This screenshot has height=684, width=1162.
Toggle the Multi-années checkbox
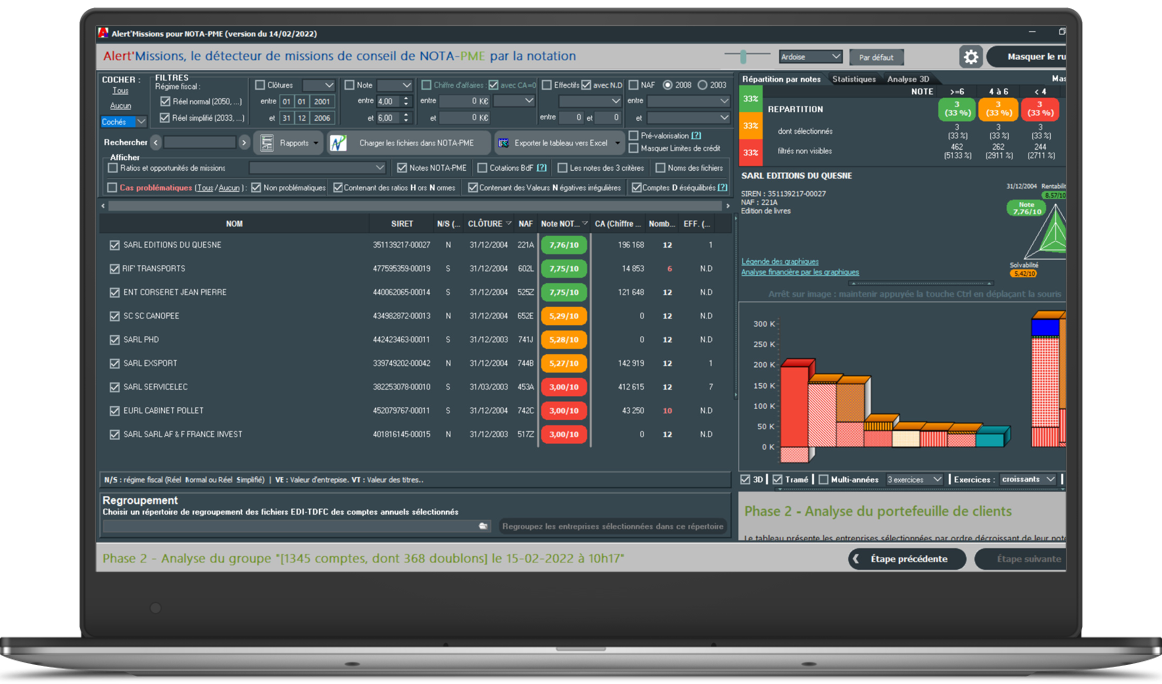pos(823,480)
